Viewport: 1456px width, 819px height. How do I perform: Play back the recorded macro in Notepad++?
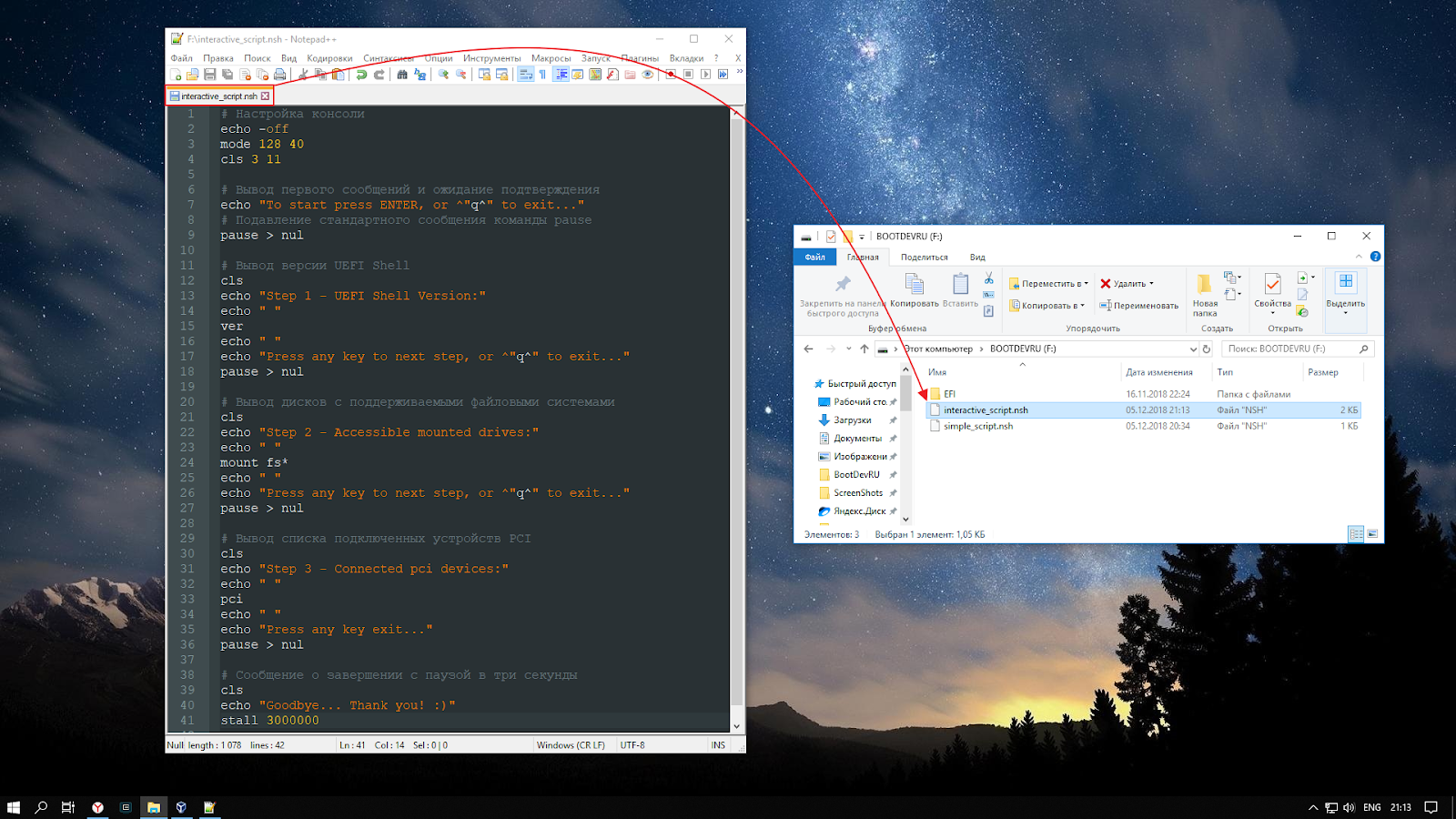(705, 75)
